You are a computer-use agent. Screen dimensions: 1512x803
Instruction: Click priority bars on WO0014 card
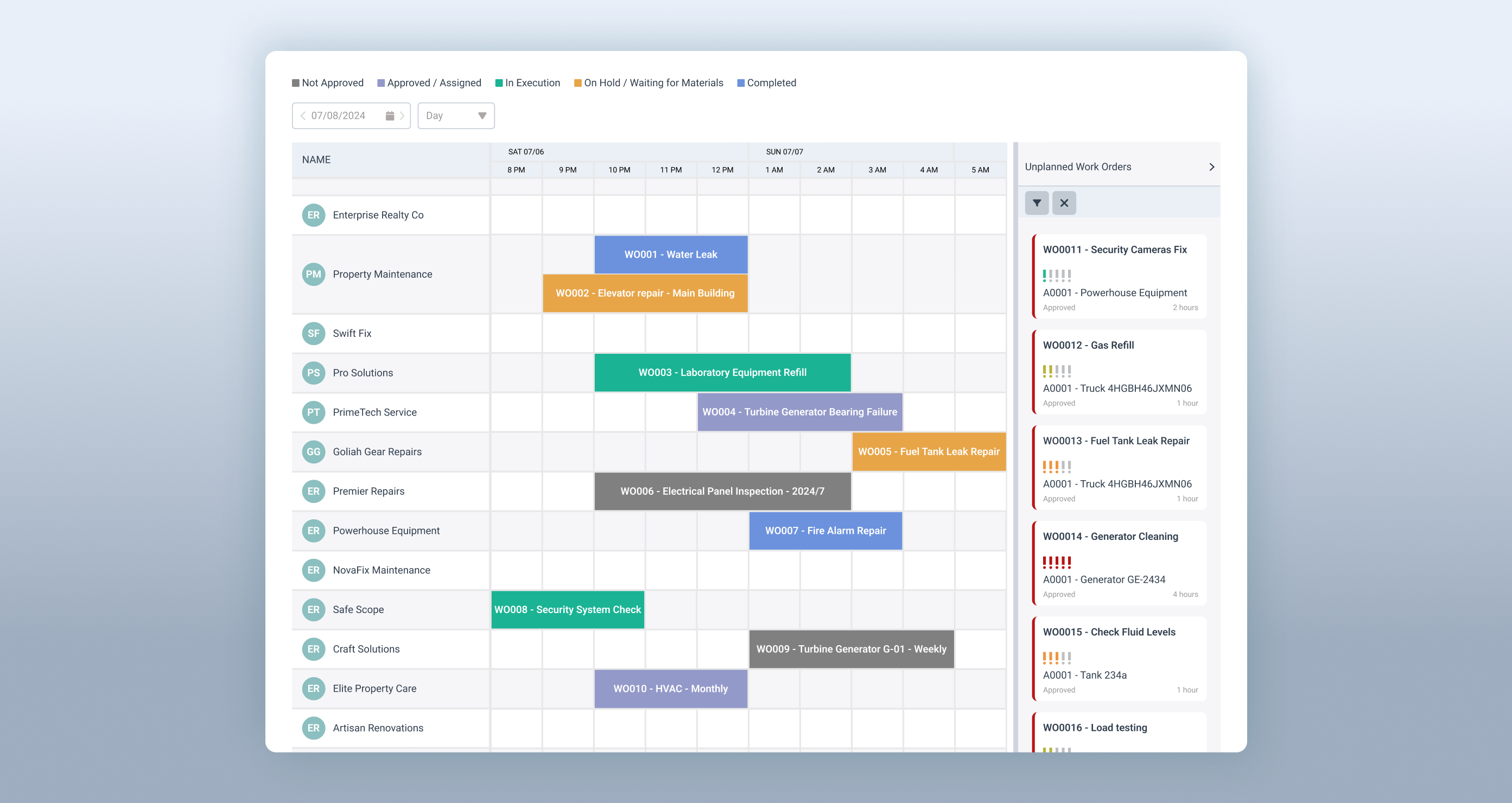pos(1057,562)
